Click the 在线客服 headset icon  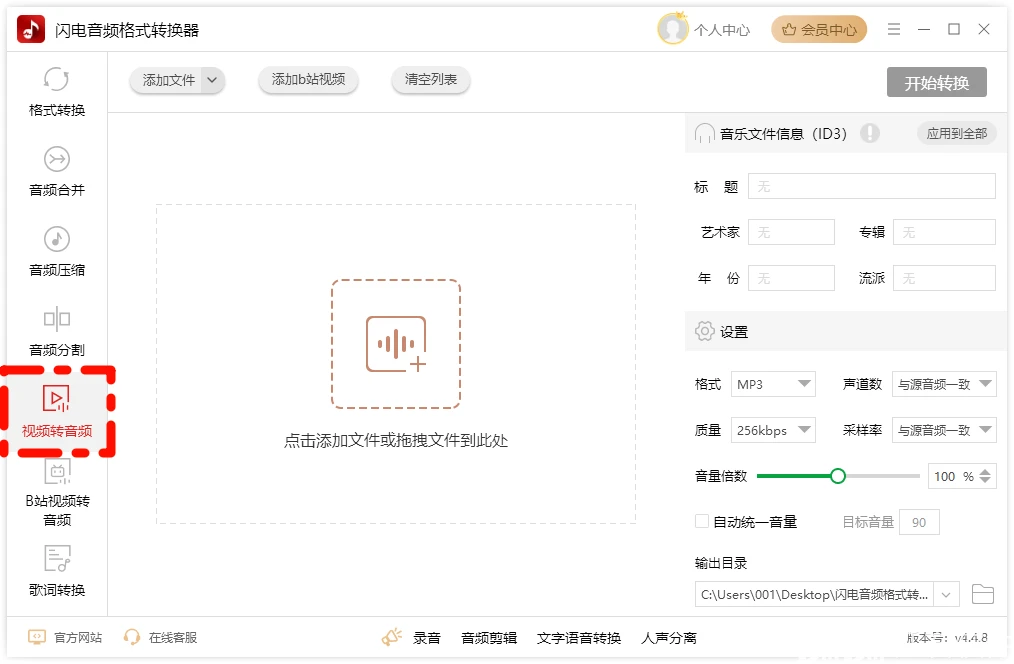click(x=132, y=637)
